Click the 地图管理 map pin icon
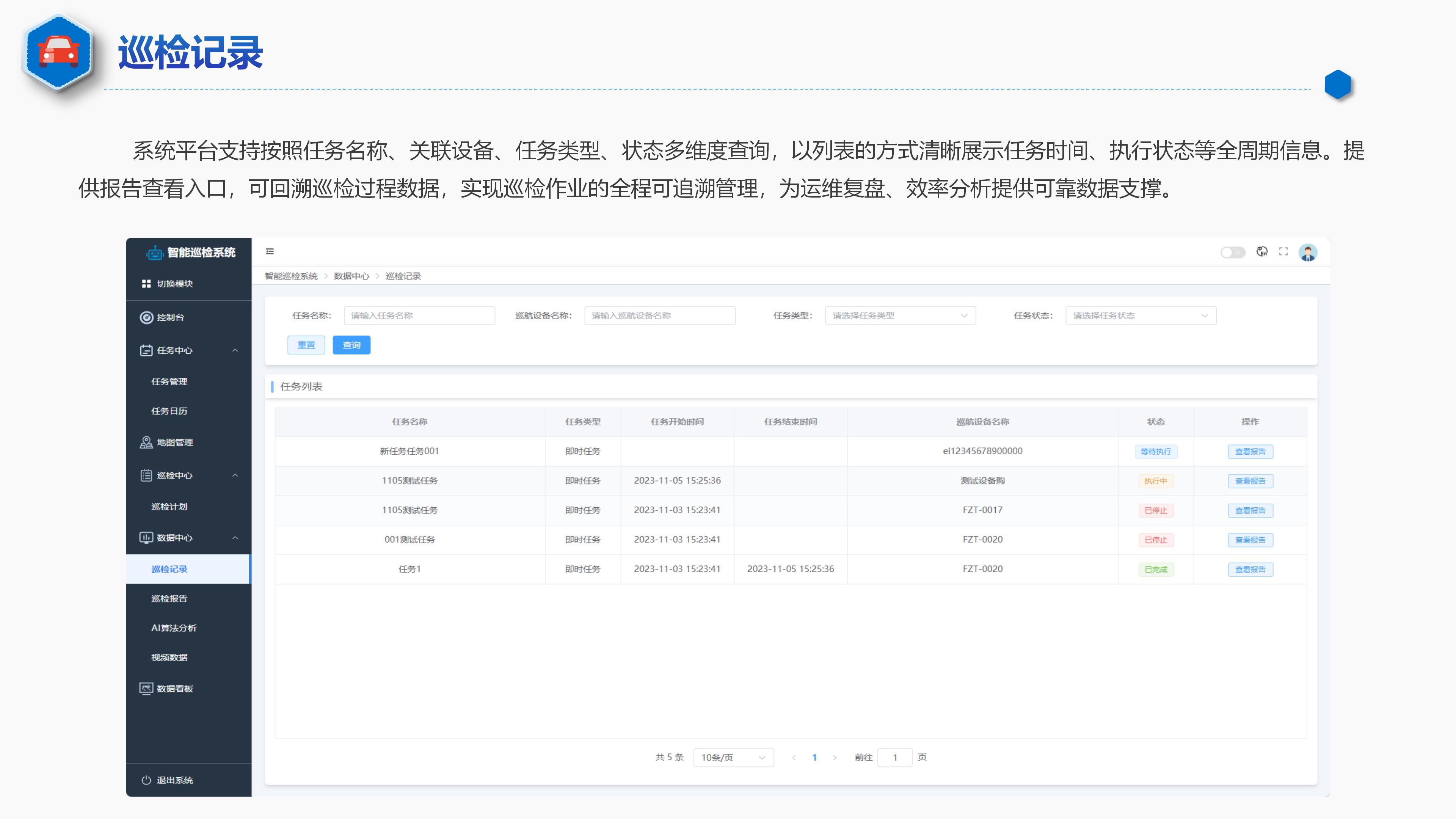 pyautogui.click(x=146, y=442)
